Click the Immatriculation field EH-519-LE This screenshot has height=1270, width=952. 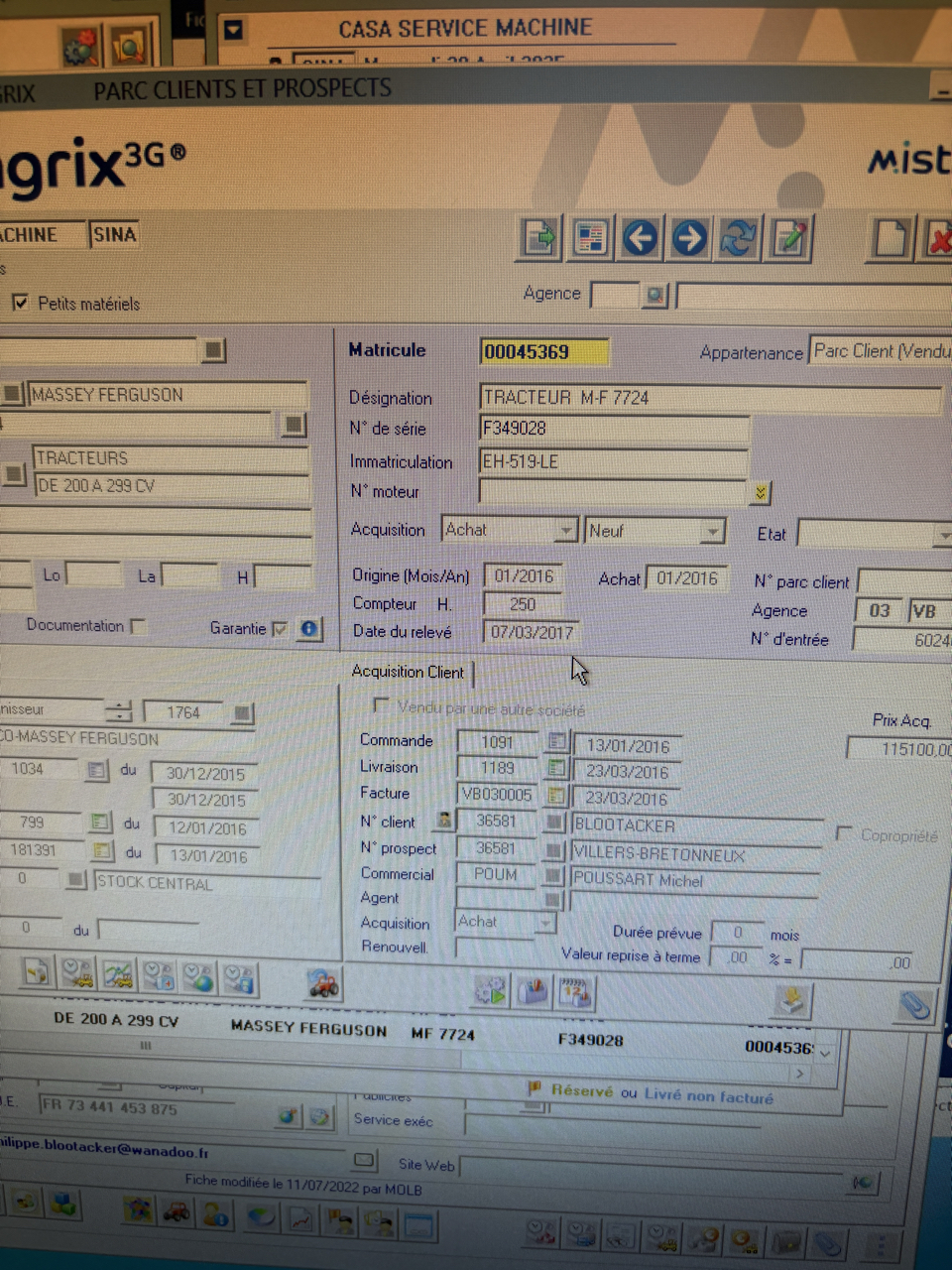coord(613,461)
